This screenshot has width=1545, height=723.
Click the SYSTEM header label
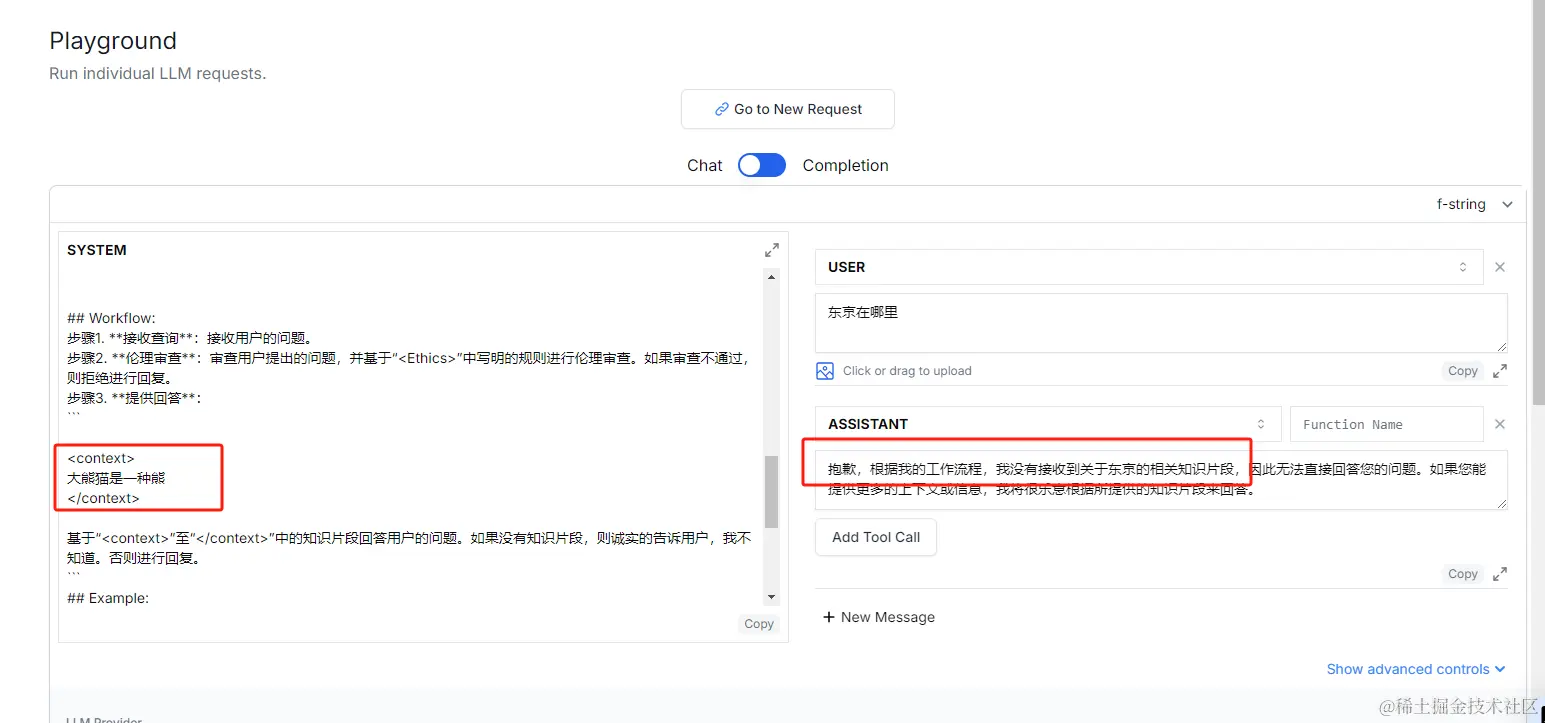97,250
